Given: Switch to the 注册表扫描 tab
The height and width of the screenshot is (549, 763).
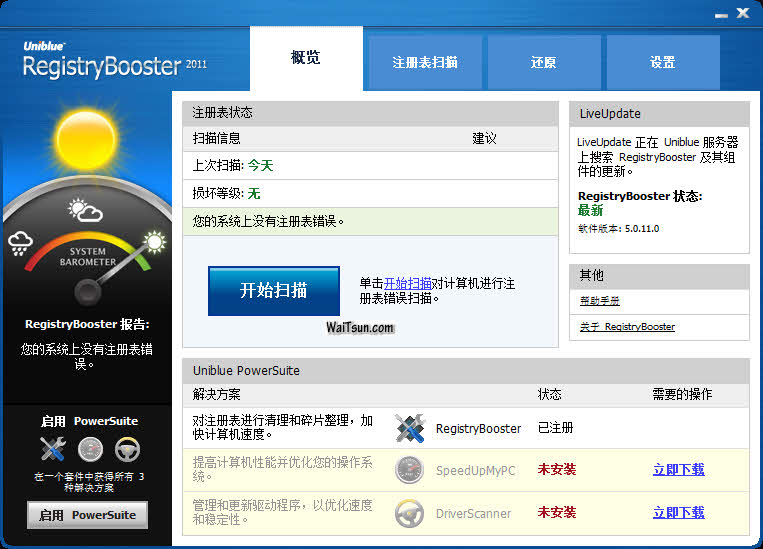Looking at the screenshot, I should pos(425,62).
